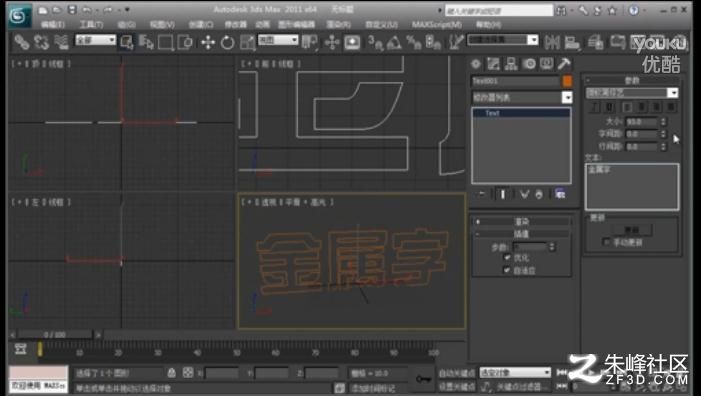Toggle the 优化 (Optimize) checkbox
The image size is (701, 396).
[x=507, y=257]
